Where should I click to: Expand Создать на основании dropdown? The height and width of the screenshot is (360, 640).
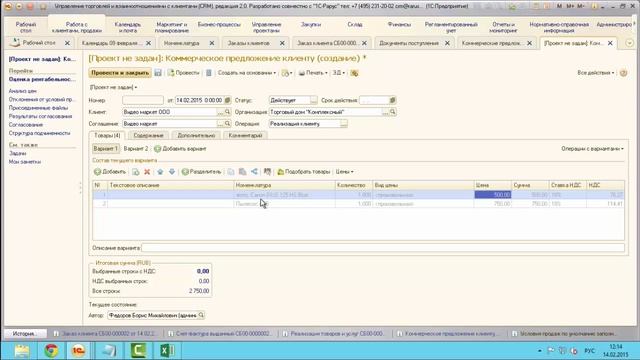(x=247, y=73)
